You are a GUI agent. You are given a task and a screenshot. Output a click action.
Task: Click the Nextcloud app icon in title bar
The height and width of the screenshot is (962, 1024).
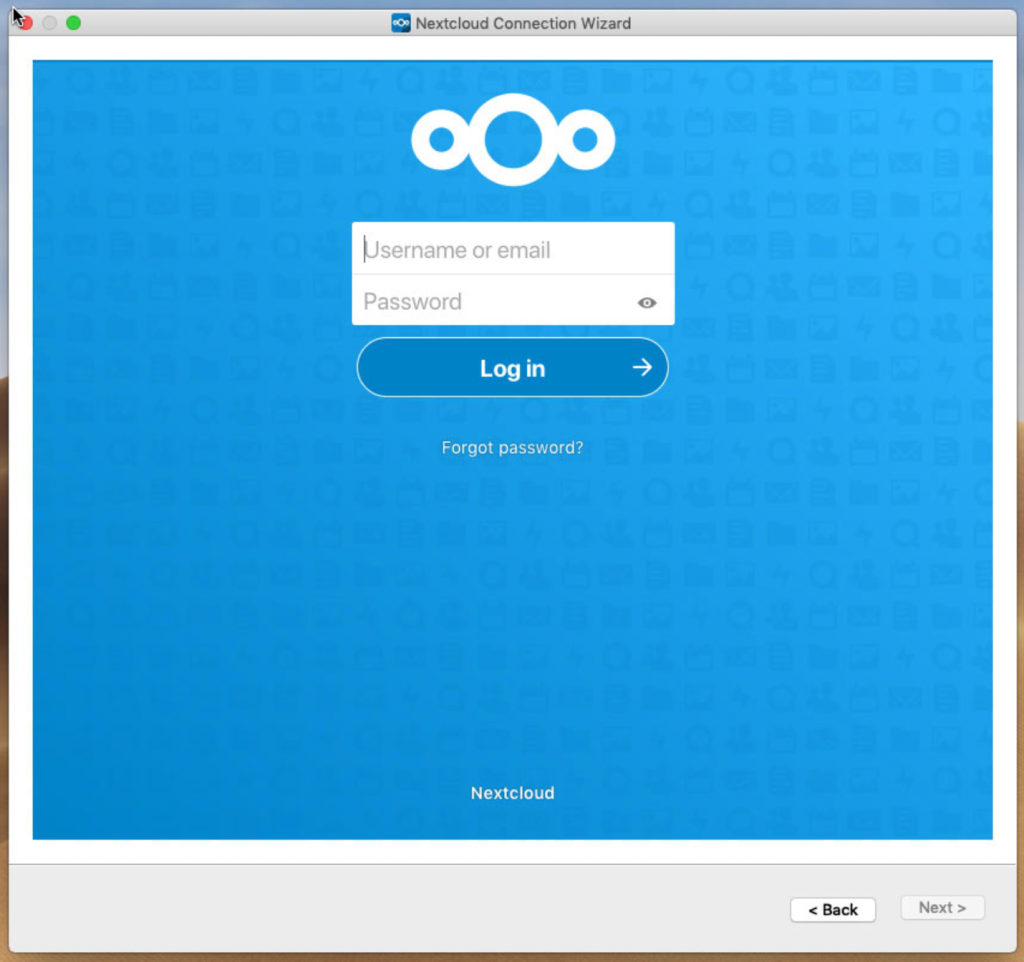[401, 23]
